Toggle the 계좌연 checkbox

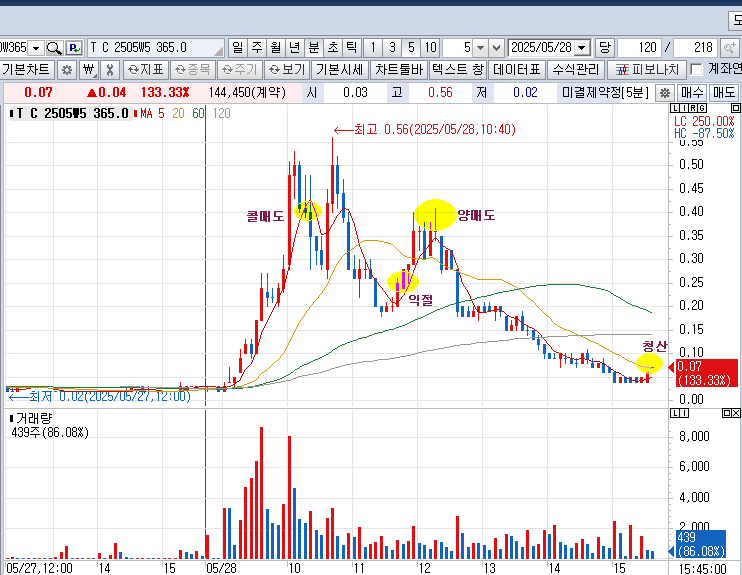click(x=696, y=70)
